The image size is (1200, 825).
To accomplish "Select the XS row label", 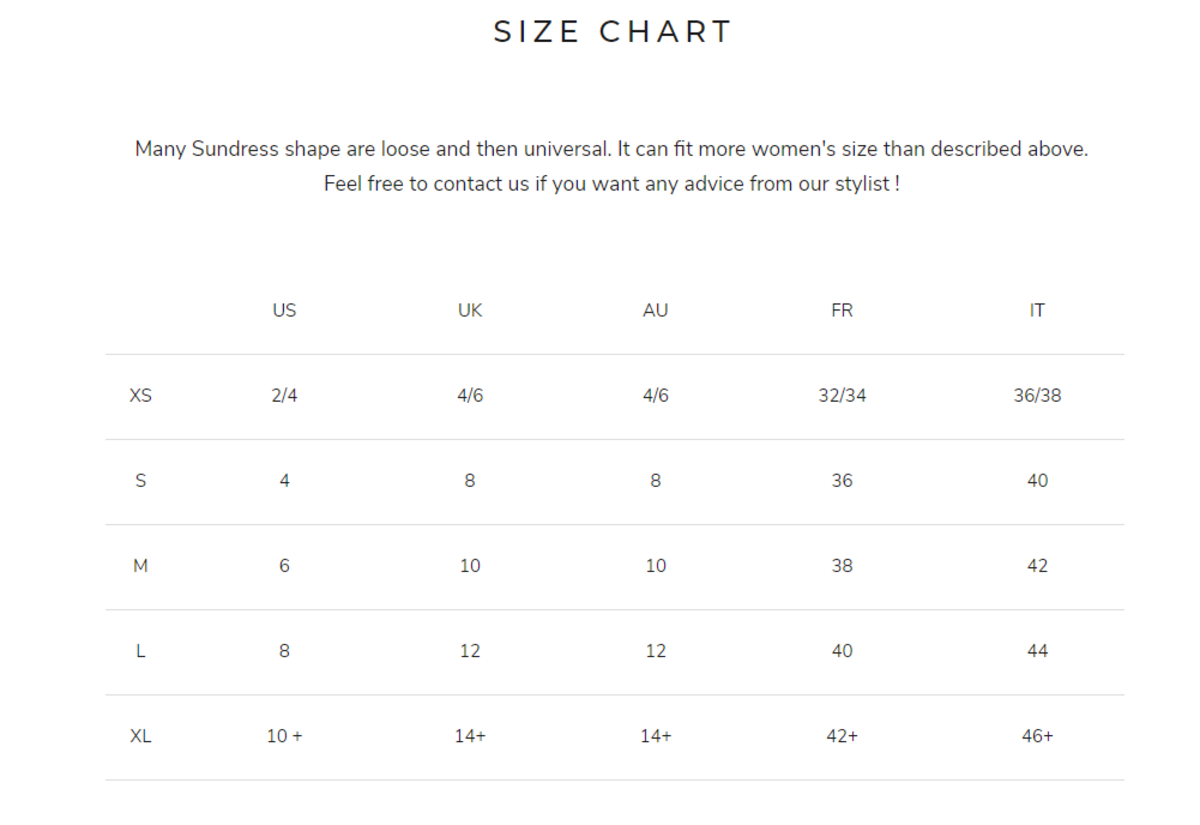I will pyautogui.click(x=141, y=395).
